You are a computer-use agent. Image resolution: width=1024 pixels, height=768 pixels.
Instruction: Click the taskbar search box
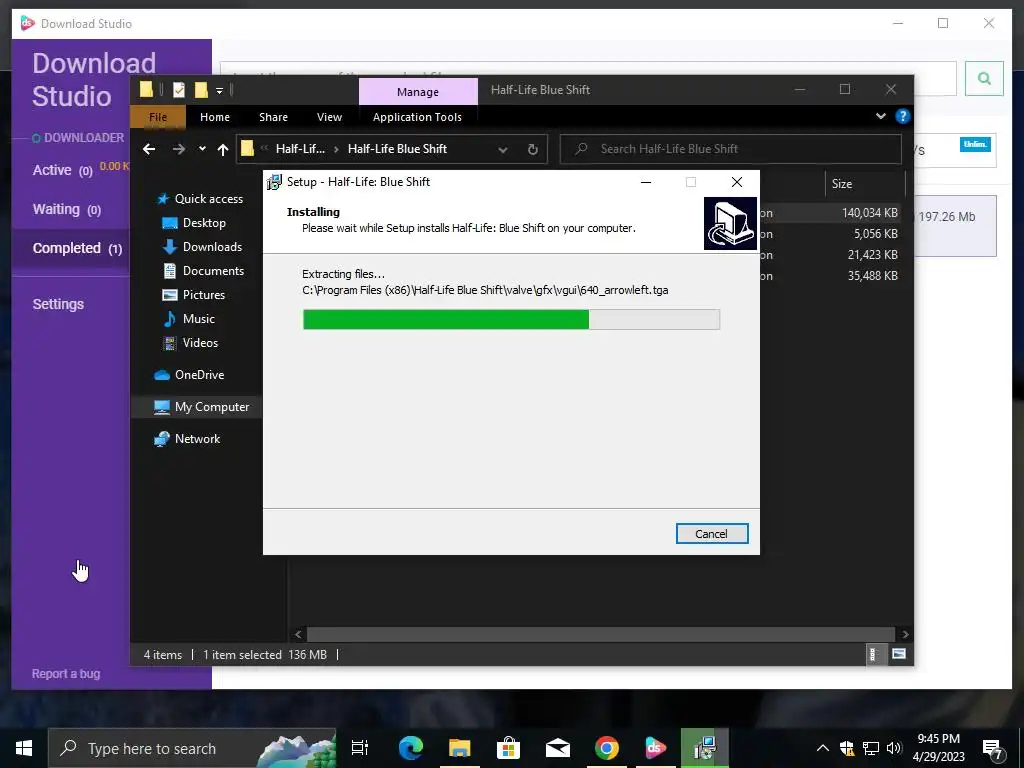pos(192,748)
